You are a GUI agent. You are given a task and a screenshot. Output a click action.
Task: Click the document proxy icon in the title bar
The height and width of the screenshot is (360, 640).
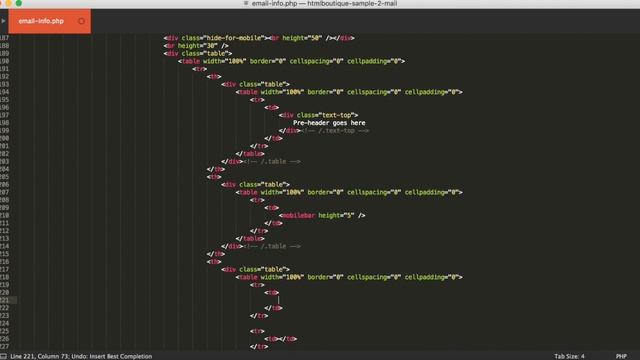click(x=246, y=3)
